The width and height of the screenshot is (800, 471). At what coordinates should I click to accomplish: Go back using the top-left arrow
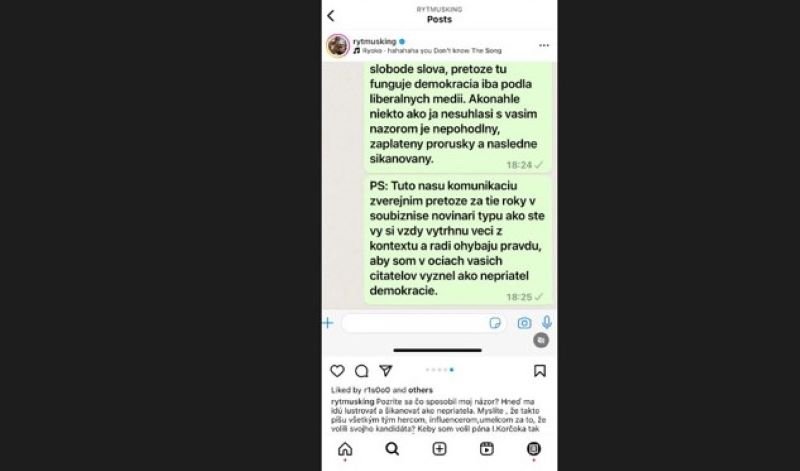click(x=331, y=16)
